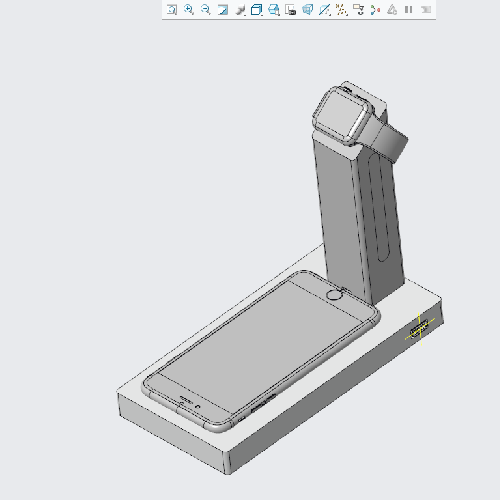Click the Repaint screen icon
Image resolution: width=500 pixels, height=500 pixels.
click(x=223, y=9)
